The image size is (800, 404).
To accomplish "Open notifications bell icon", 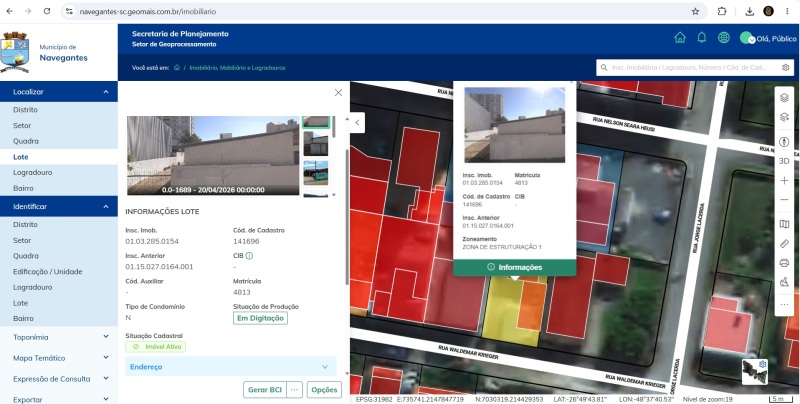I will [x=702, y=38].
